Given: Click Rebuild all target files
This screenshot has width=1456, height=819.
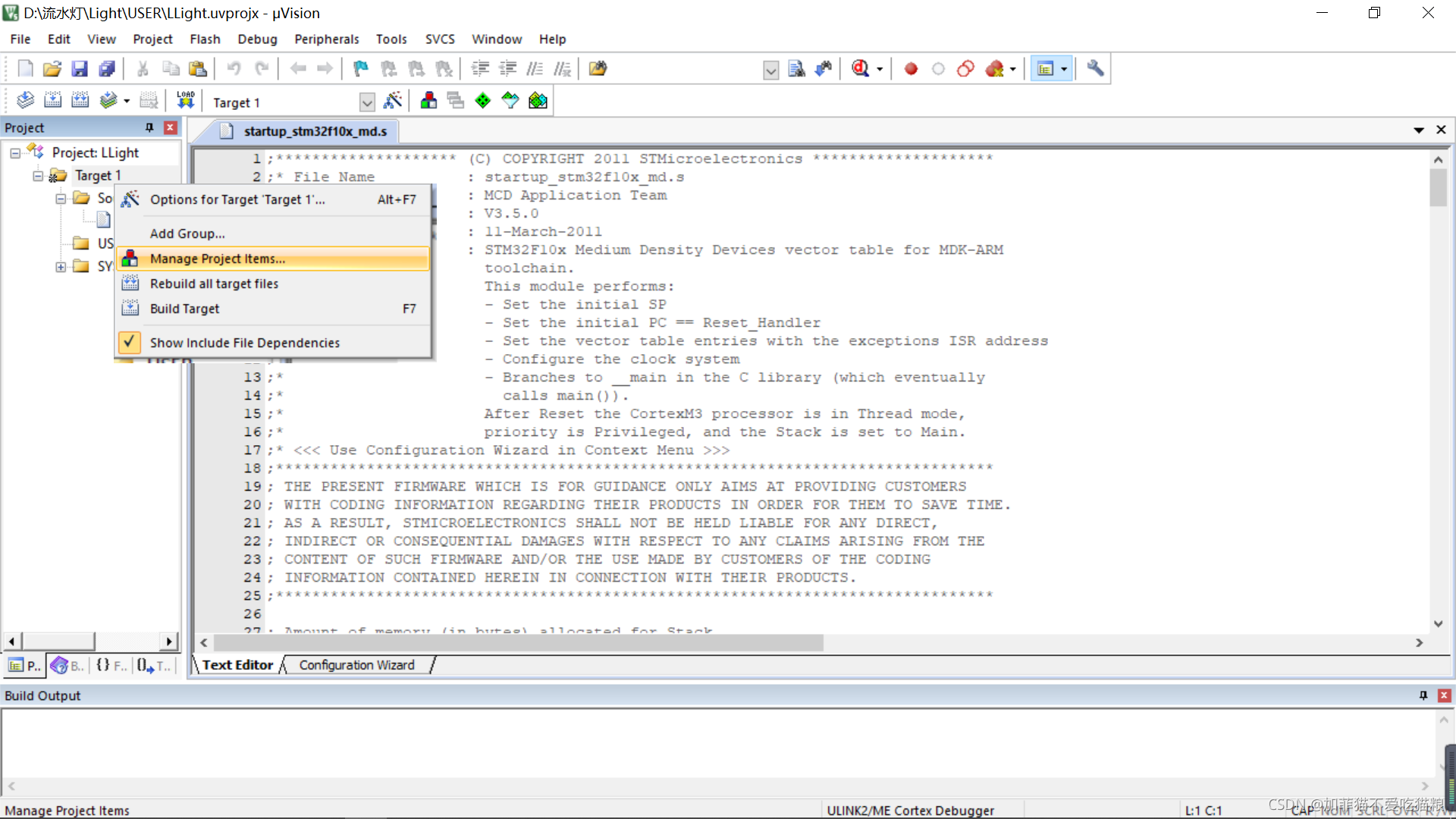Looking at the screenshot, I should click(x=214, y=284).
